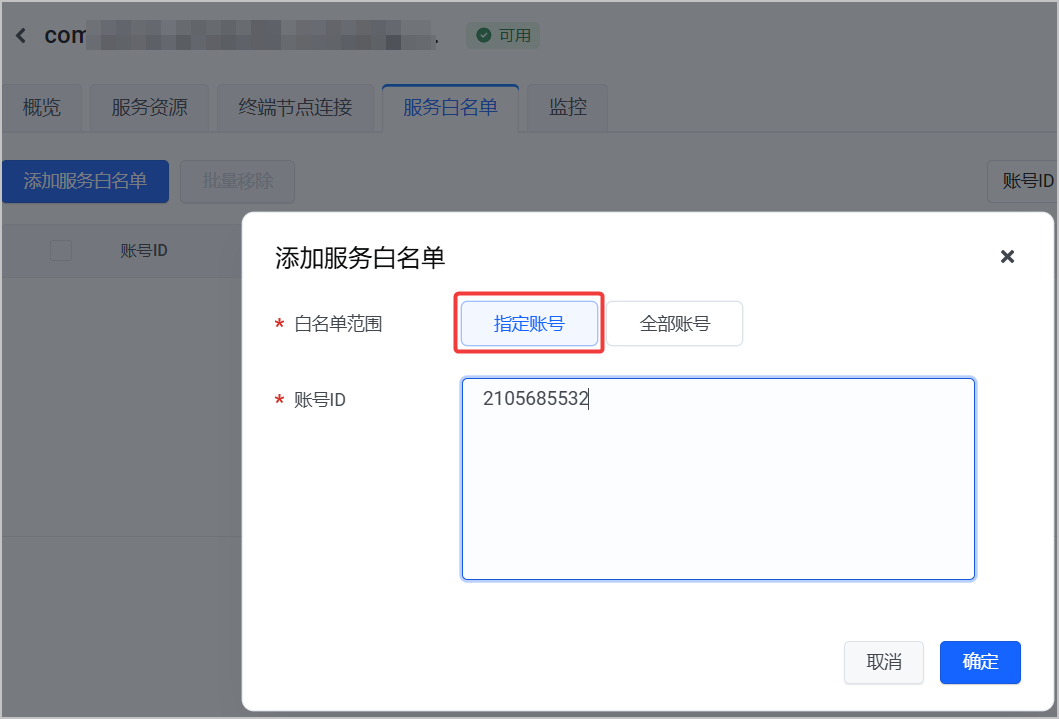Confirm with the 确定 button
1059x719 pixels.
pos(980,662)
